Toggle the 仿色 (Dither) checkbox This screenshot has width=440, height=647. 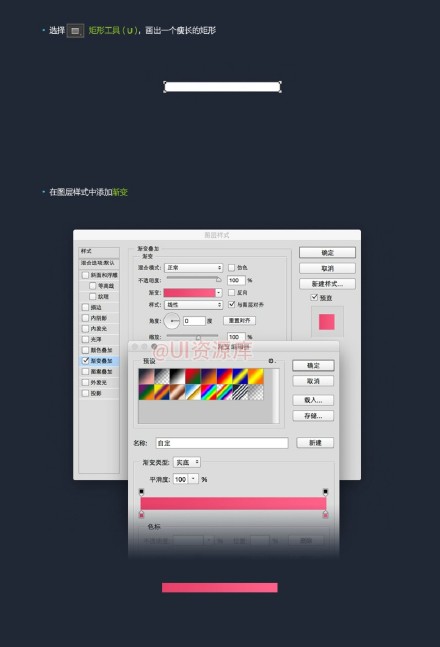click(x=232, y=268)
